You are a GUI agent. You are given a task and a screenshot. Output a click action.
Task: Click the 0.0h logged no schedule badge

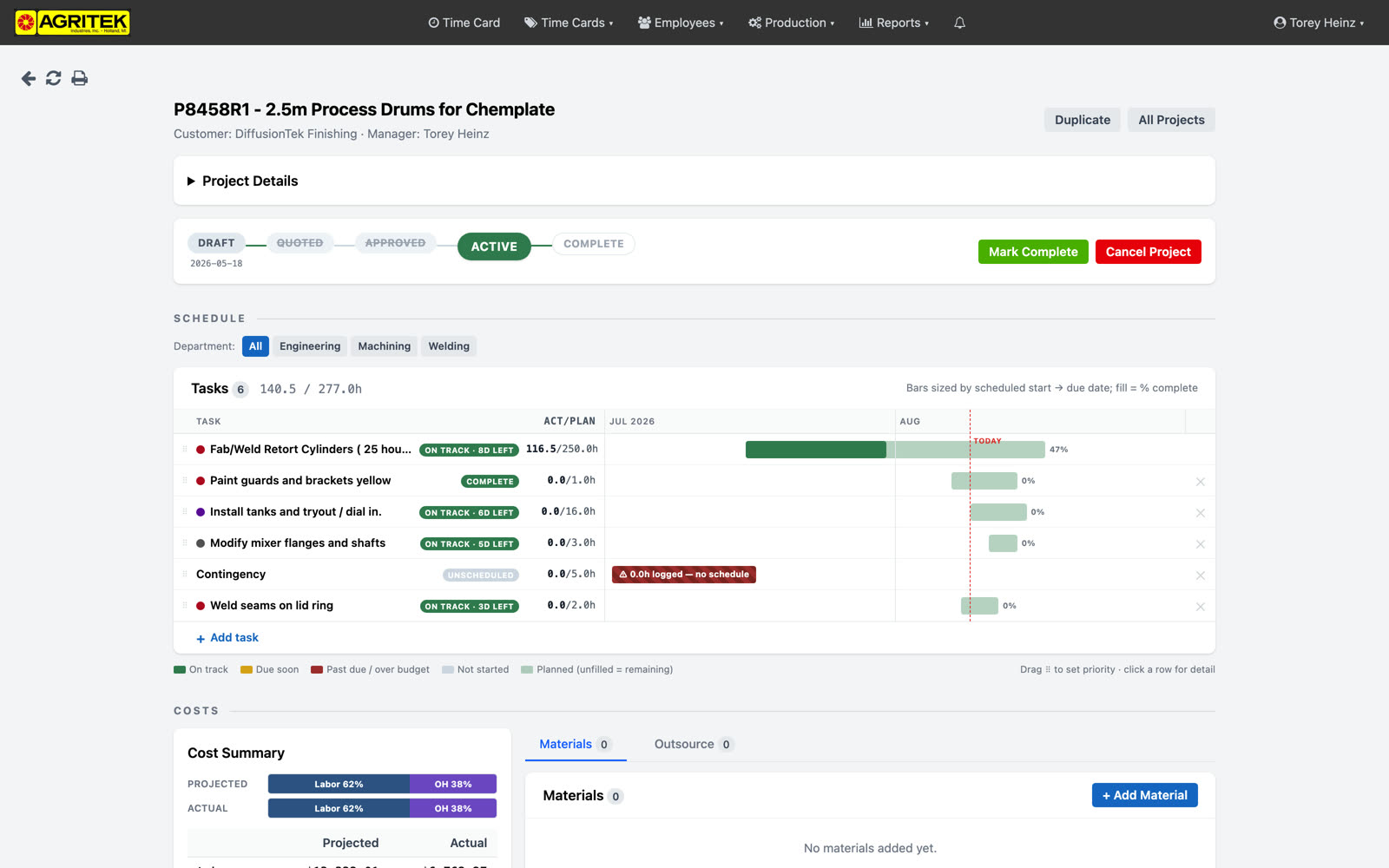tap(684, 575)
